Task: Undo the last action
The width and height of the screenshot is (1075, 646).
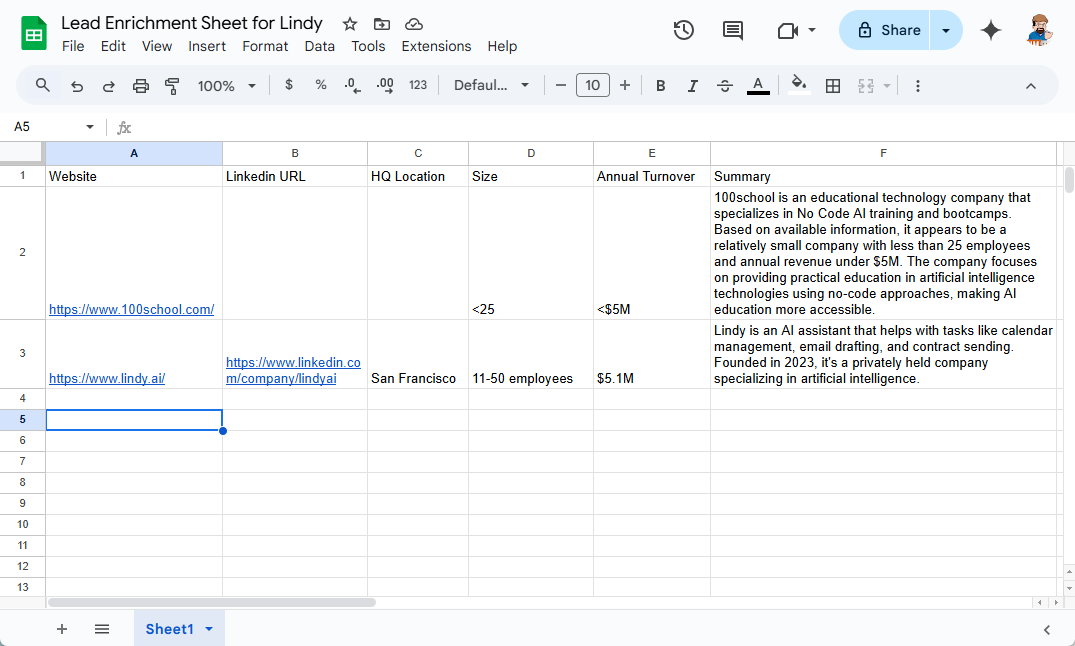Action: click(x=77, y=86)
